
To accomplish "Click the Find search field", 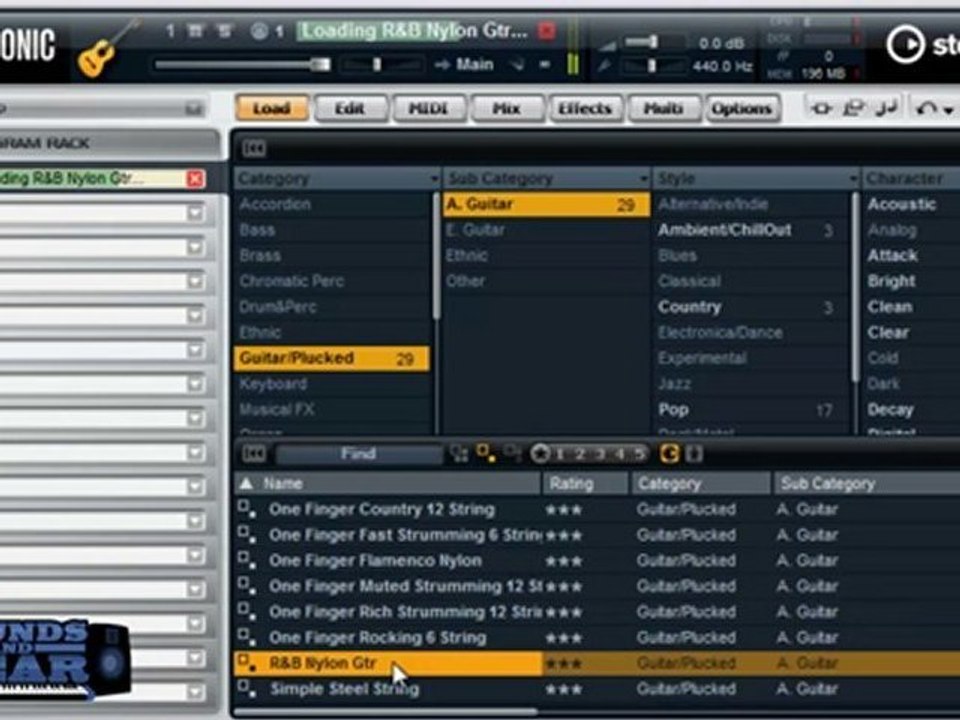I will (x=359, y=454).
